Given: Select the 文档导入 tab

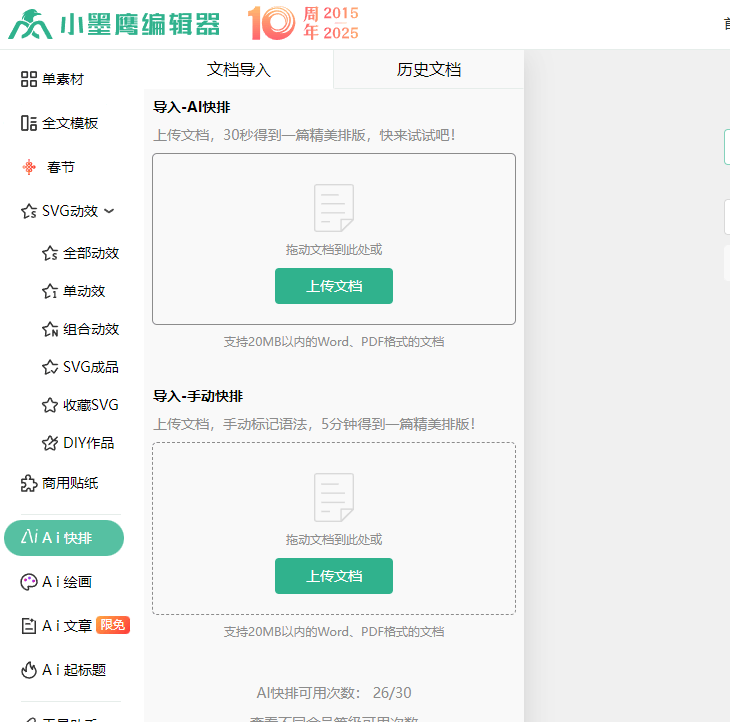Looking at the screenshot, I should tap(238, 70).
